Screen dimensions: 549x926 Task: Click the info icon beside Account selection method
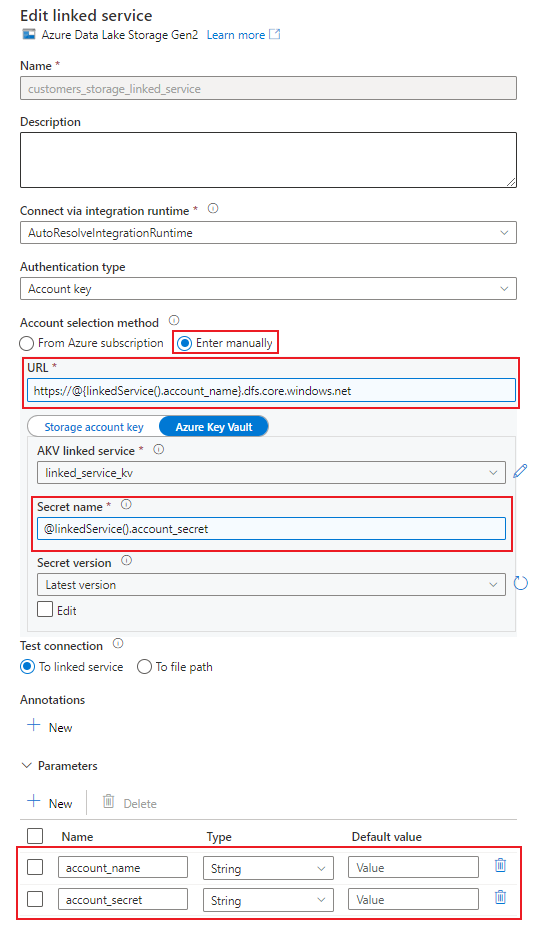point(174,321)
